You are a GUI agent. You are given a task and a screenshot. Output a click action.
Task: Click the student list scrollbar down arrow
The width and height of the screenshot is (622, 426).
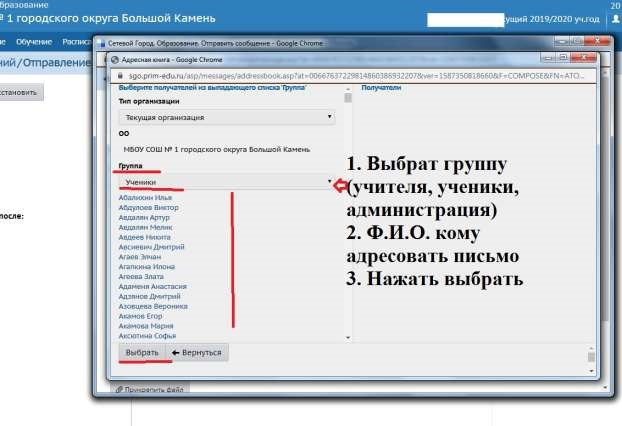click(348, 338)
